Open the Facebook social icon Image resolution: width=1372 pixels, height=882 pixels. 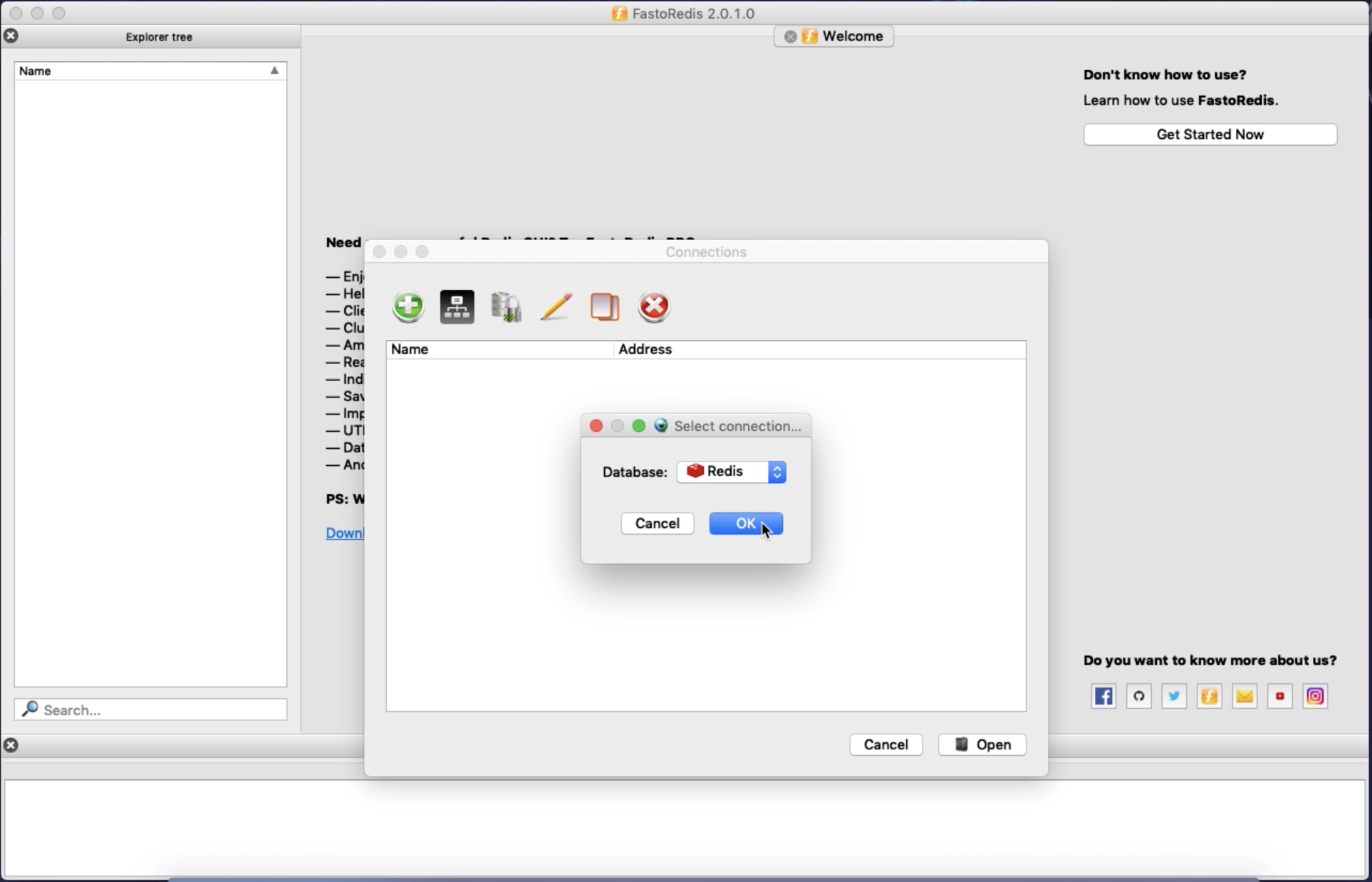pos(1103,696)
